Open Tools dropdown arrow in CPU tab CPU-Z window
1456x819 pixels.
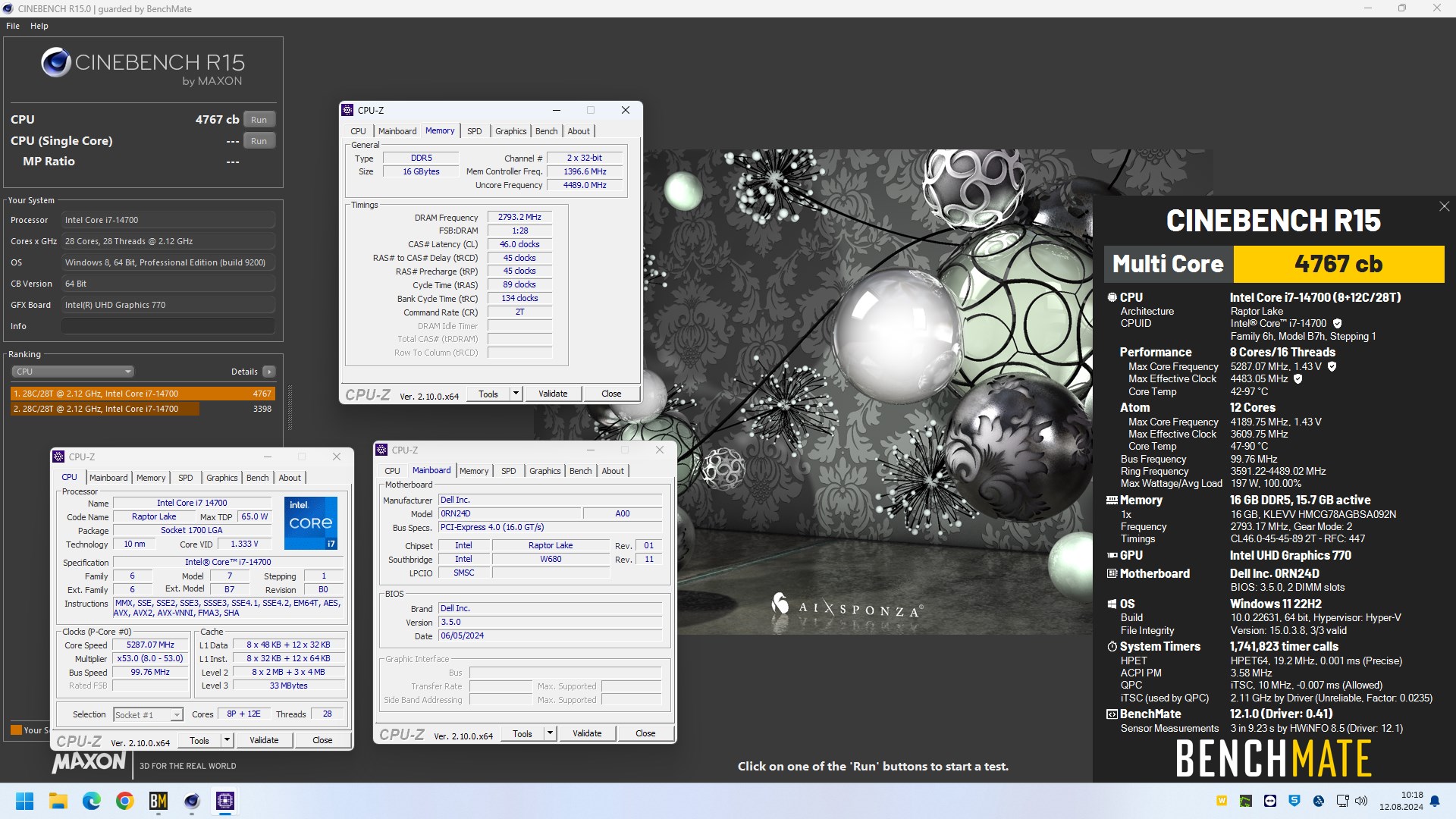point(227,740)
